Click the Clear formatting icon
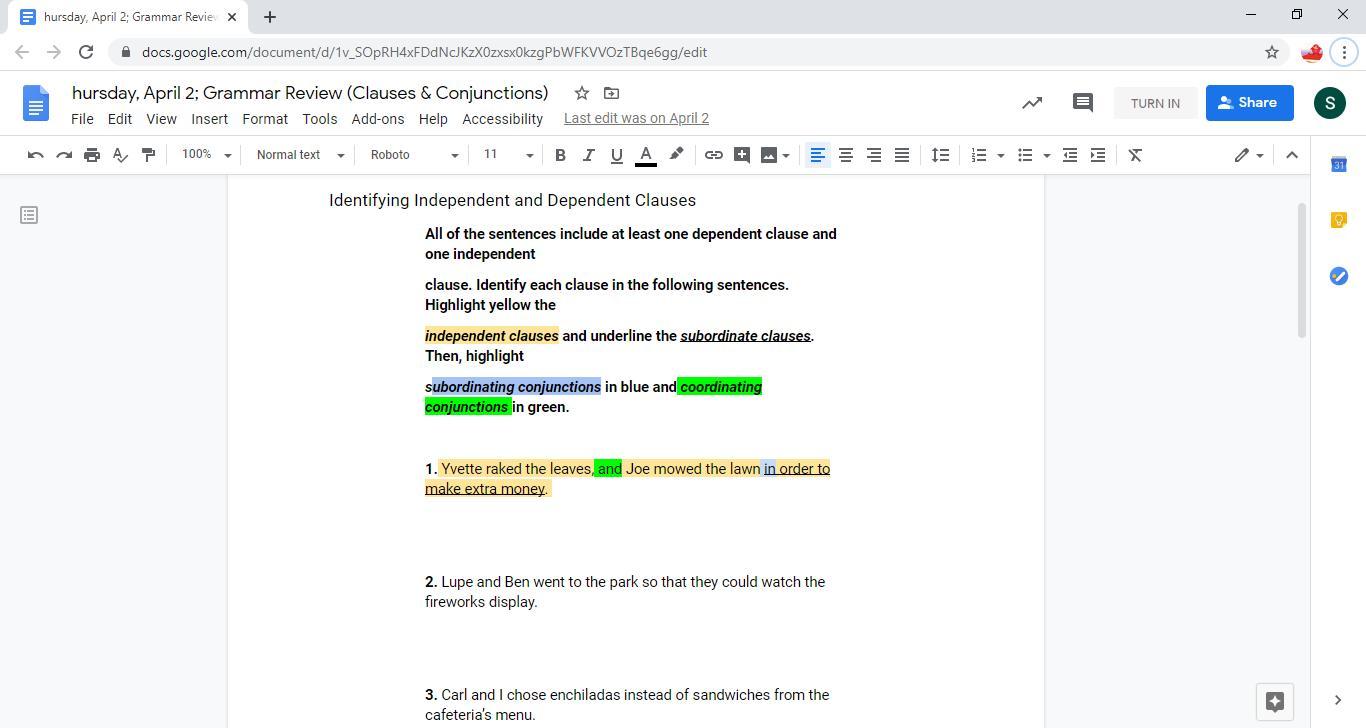 click(x=1135, y=155)
